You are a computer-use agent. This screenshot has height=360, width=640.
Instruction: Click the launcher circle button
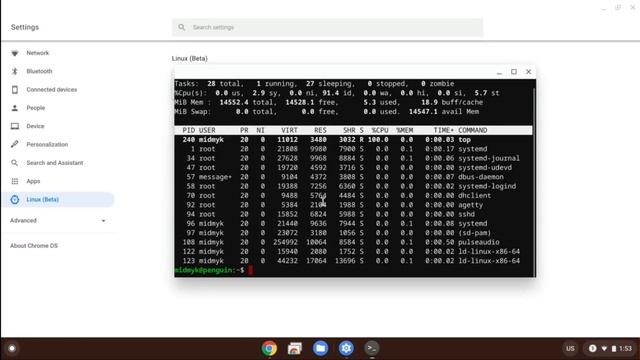click(12, 348)
